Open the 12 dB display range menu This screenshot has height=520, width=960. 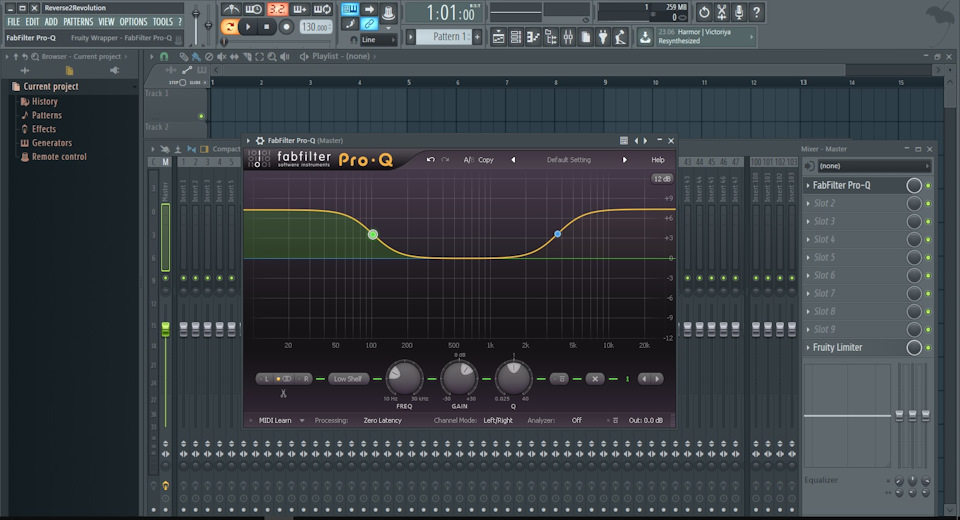tap(662, 179)
